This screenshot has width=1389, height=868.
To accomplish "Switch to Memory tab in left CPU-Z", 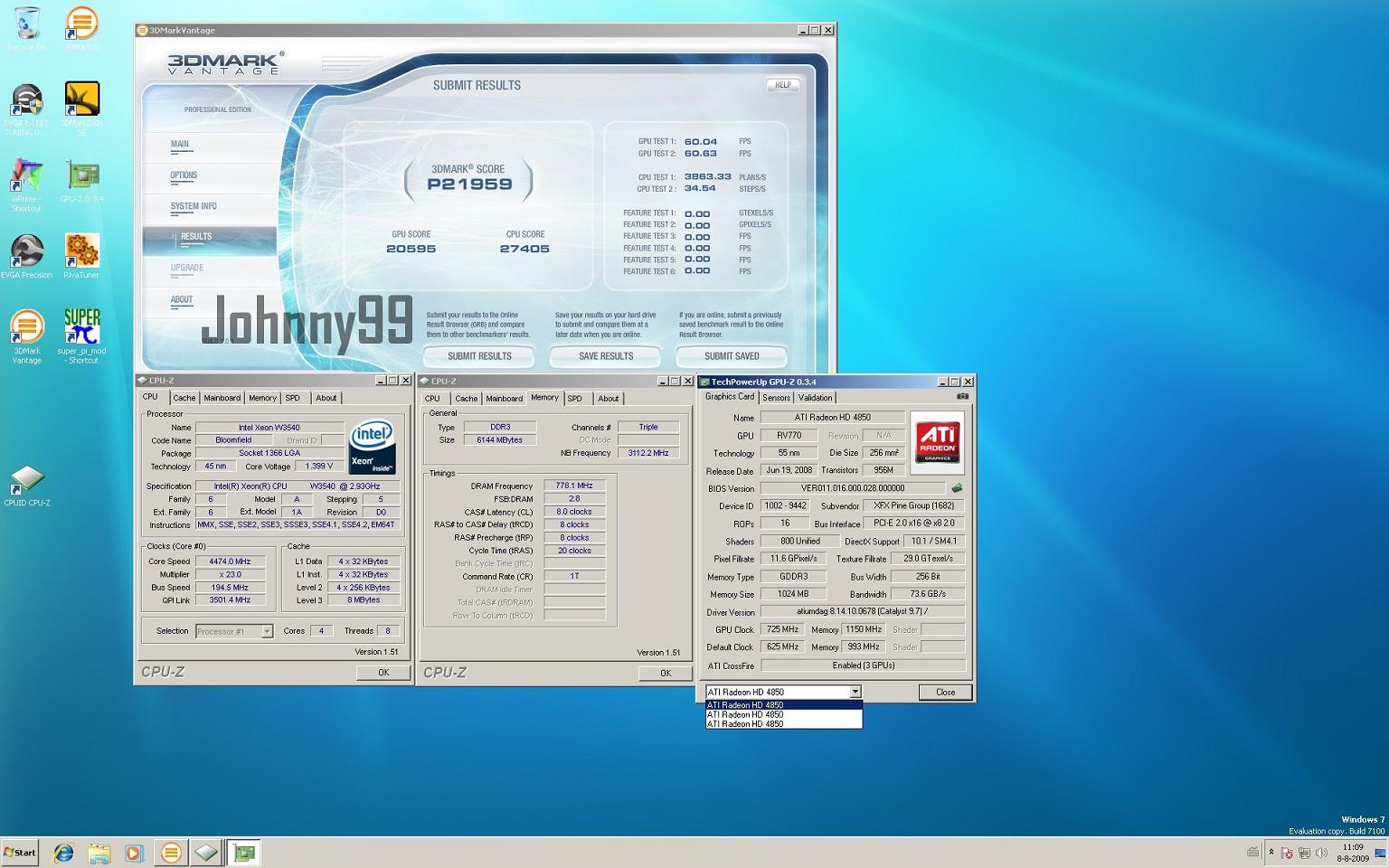I will click(x=262, y=398).
